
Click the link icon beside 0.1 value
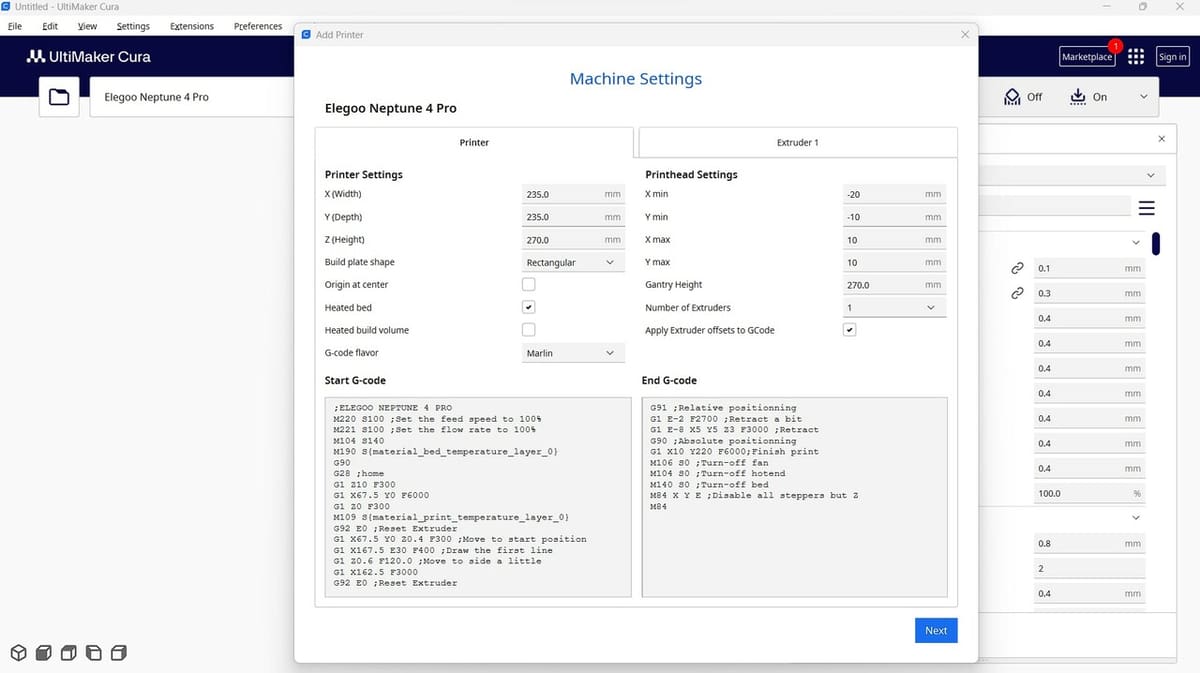coord(1017,269)
